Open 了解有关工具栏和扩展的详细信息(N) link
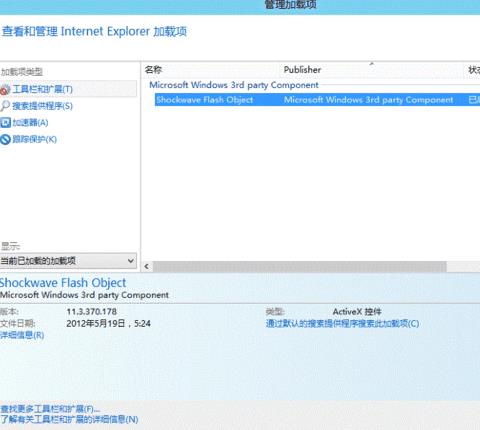480x430 pixels. [x=69, y=419]
